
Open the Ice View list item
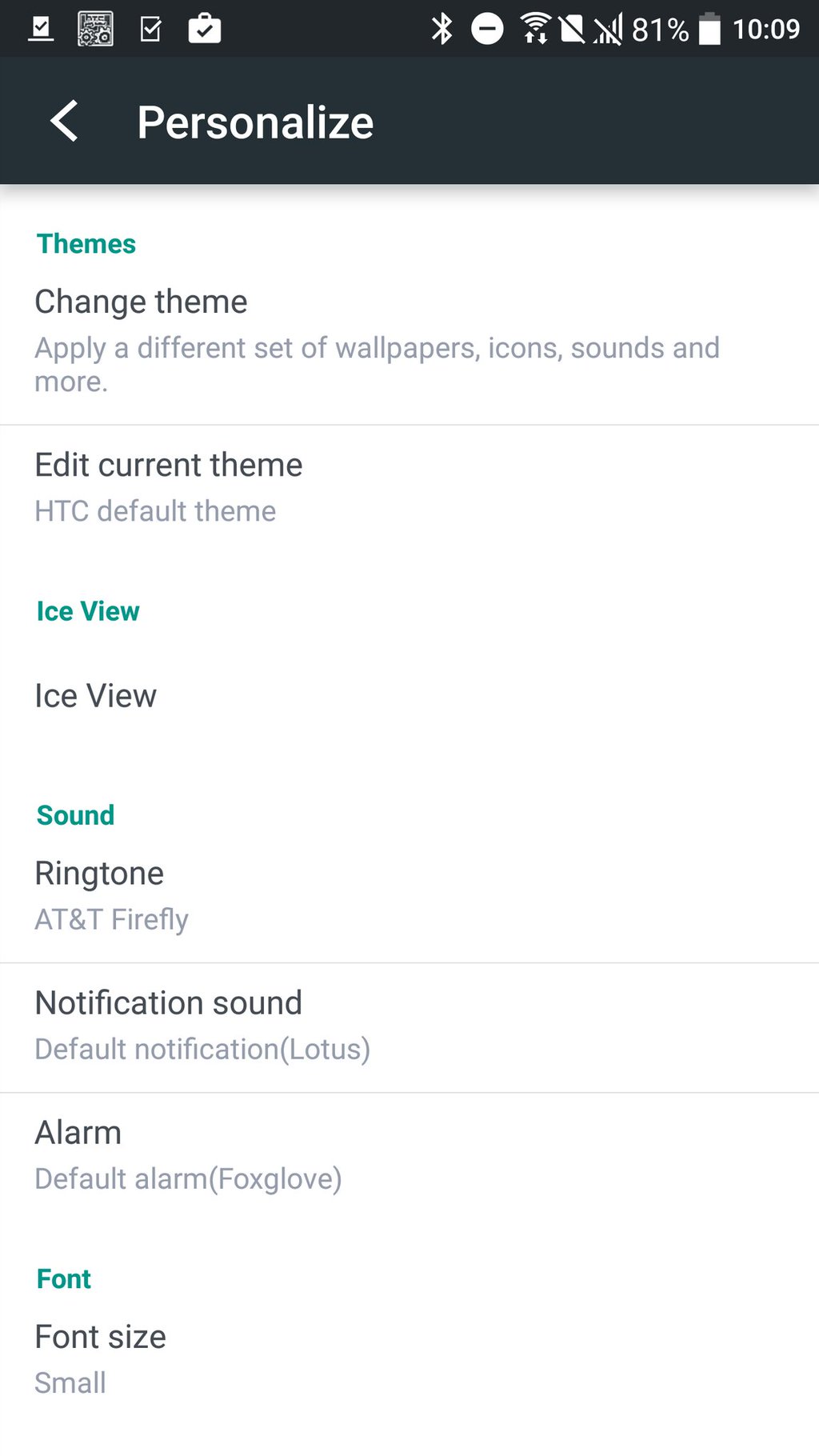(x=409, y=696)
